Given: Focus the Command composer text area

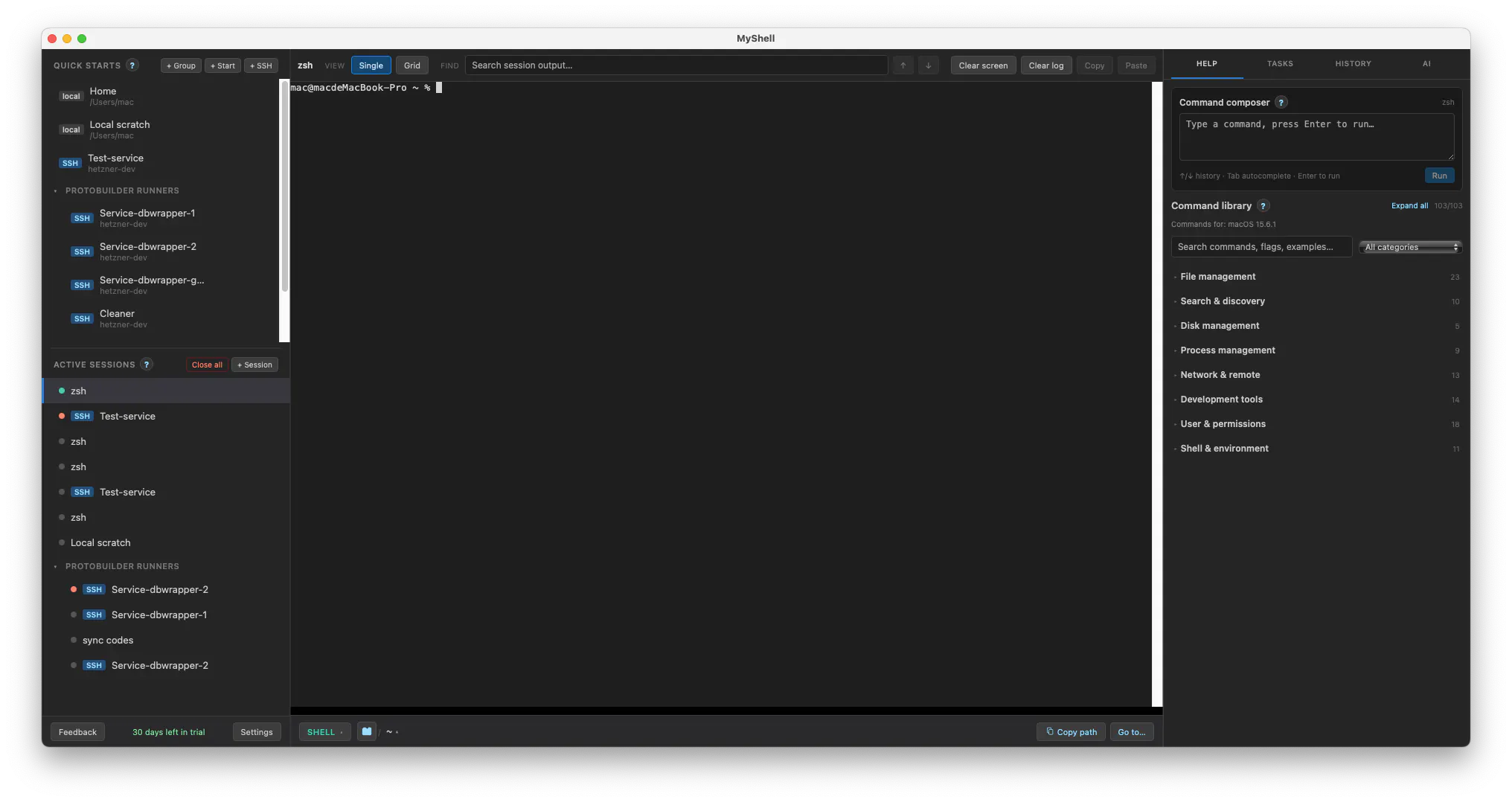Looking at the screenshot, I should pyautogui.click(x=1316, y=137).
